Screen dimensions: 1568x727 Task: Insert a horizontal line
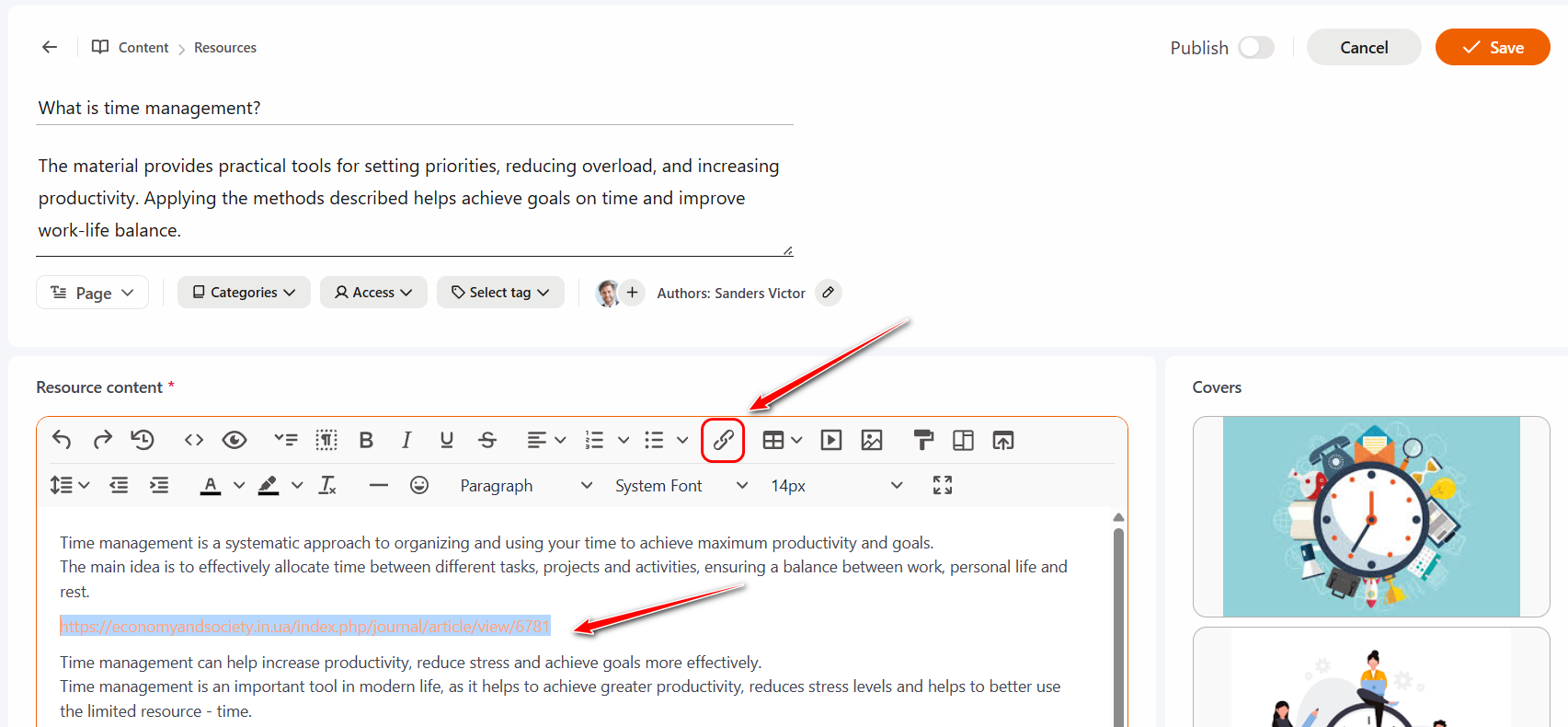[379, 485]
